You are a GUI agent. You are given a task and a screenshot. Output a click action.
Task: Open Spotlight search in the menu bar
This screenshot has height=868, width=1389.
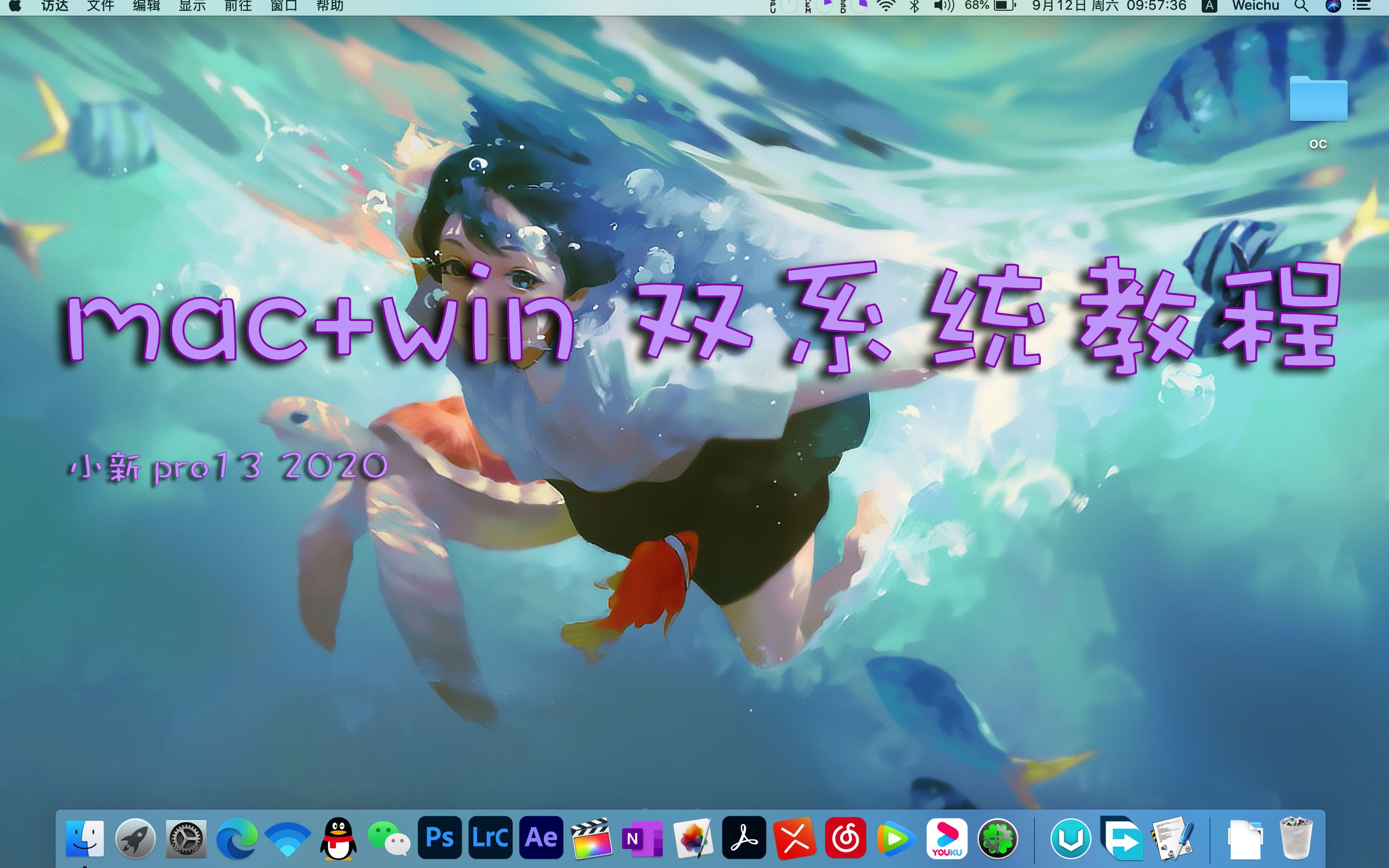(x=1301, y=6)
